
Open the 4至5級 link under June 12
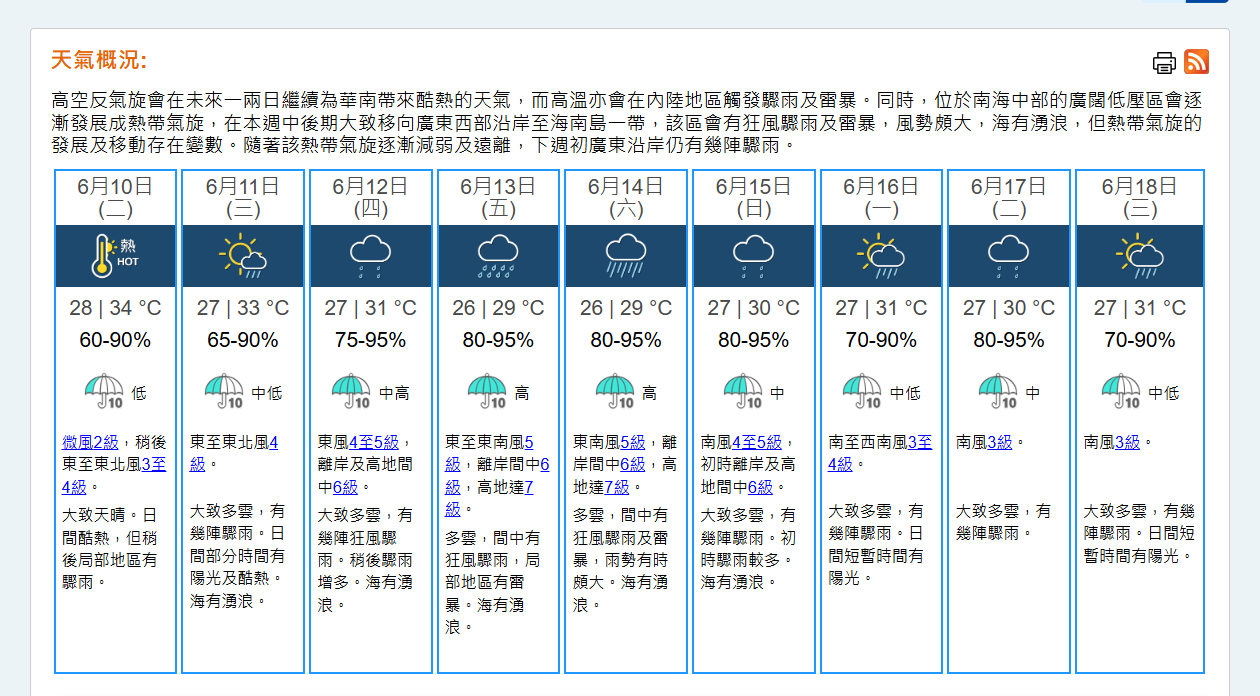[x=374, y=442]
